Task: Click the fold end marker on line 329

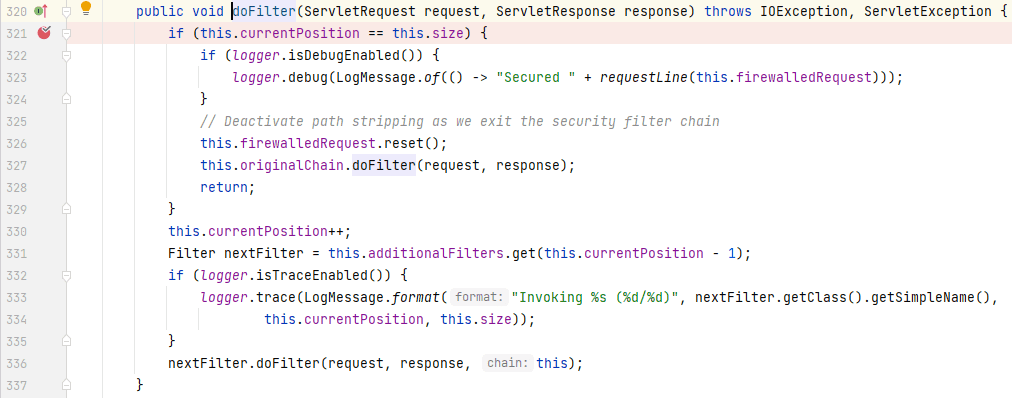Action: click(66, 208)
